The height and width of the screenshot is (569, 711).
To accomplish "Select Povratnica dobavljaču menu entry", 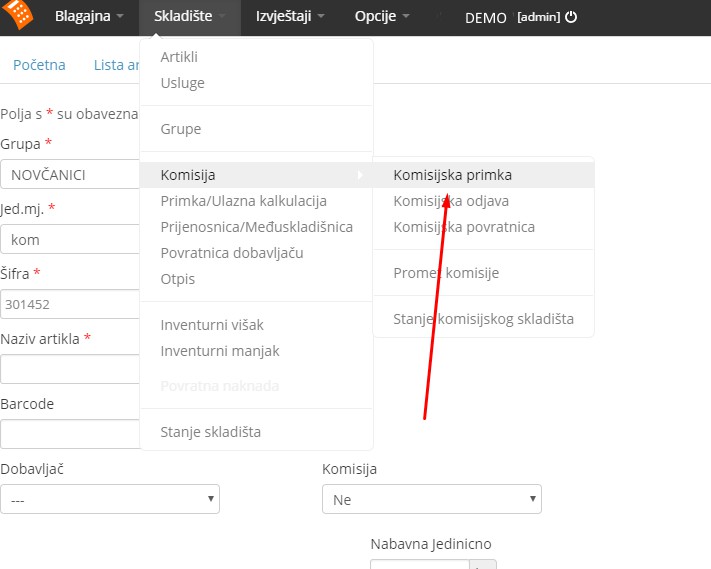I will click(x=232, y=253).
